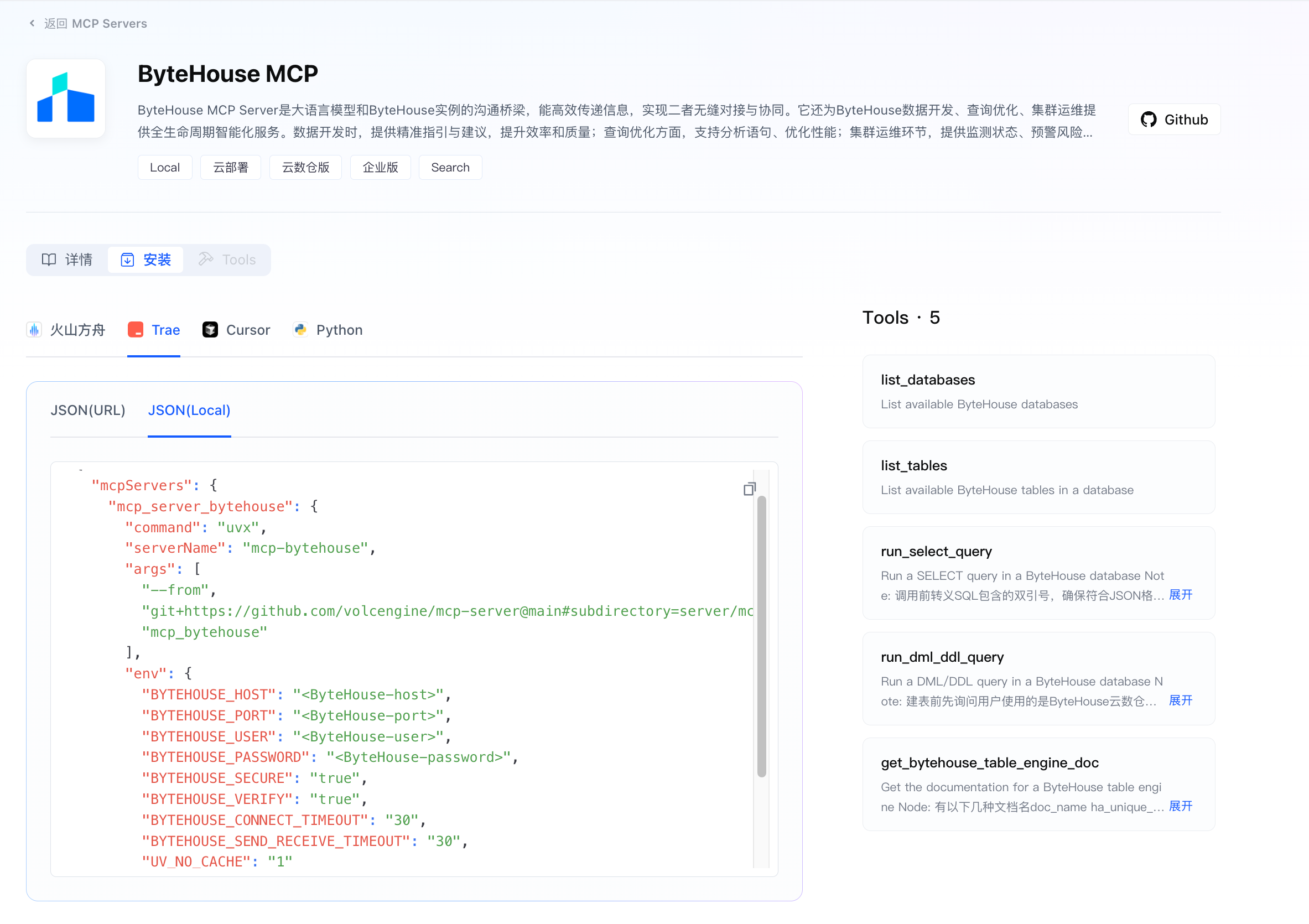Click the red Trae icon

coord(136,329)
